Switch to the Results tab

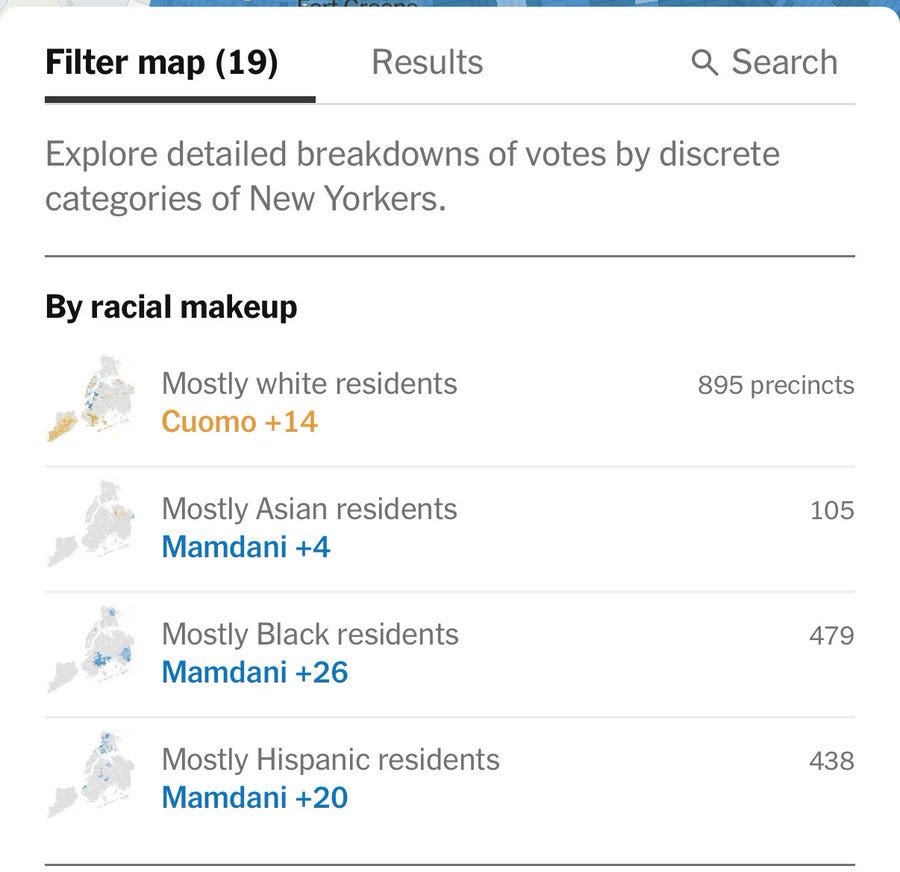[428, 62]
